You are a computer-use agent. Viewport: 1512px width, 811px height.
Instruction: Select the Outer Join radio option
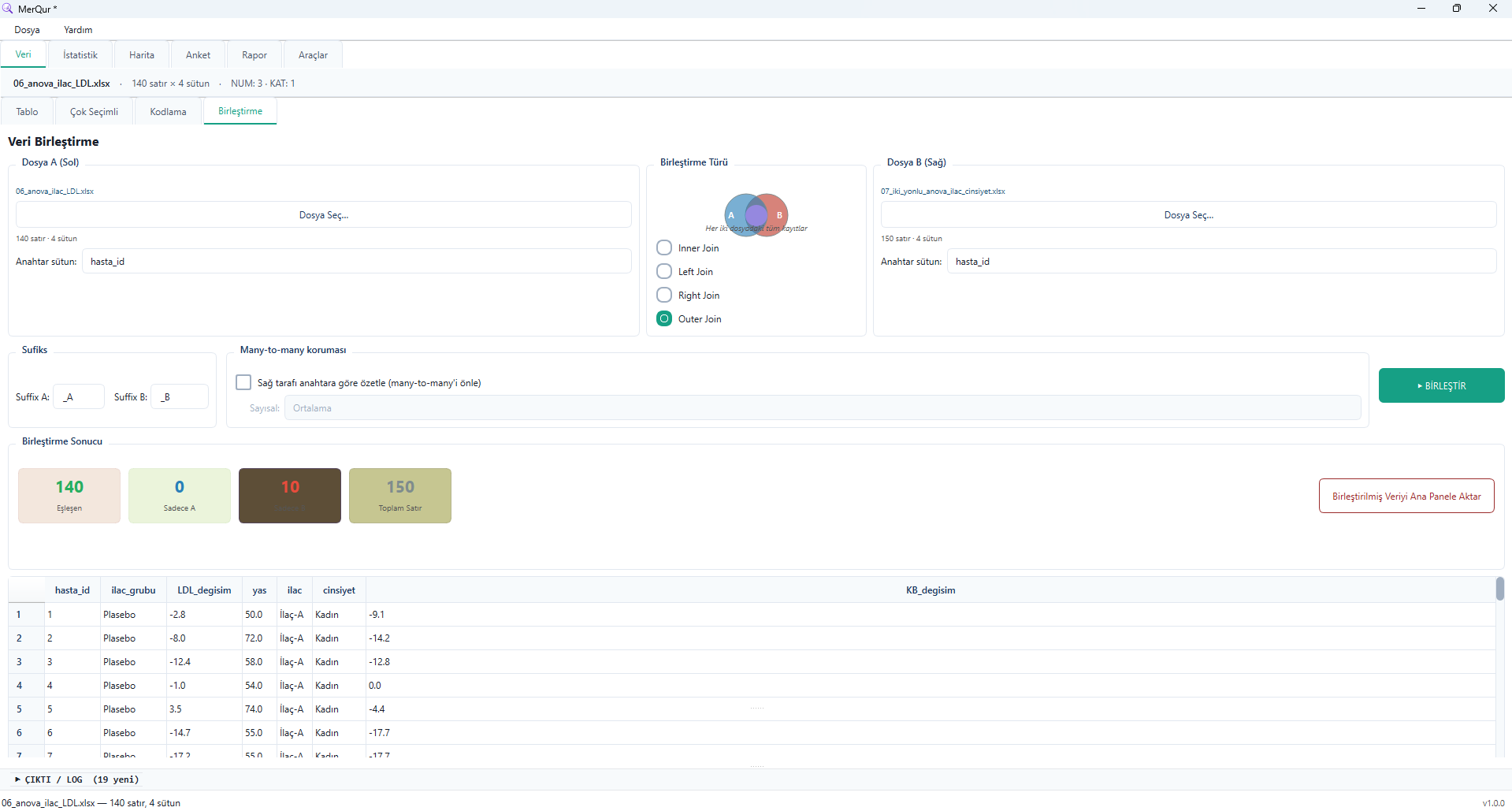tap(689, 319)
